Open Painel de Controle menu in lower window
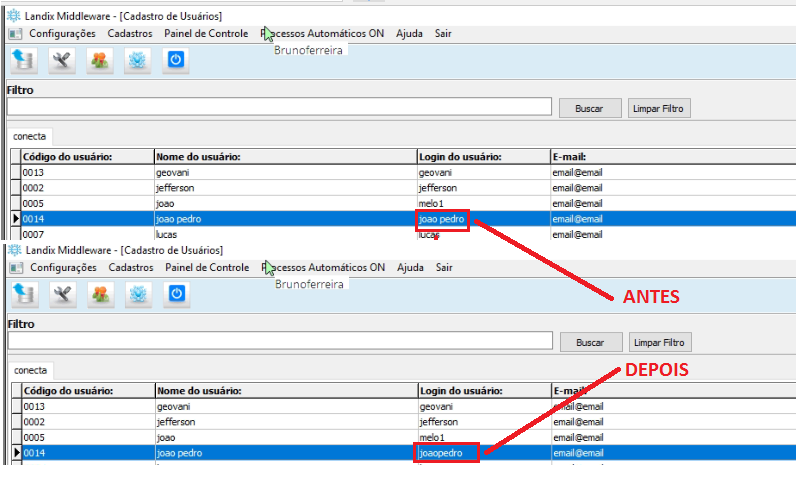796x480 pixels. 207,267
